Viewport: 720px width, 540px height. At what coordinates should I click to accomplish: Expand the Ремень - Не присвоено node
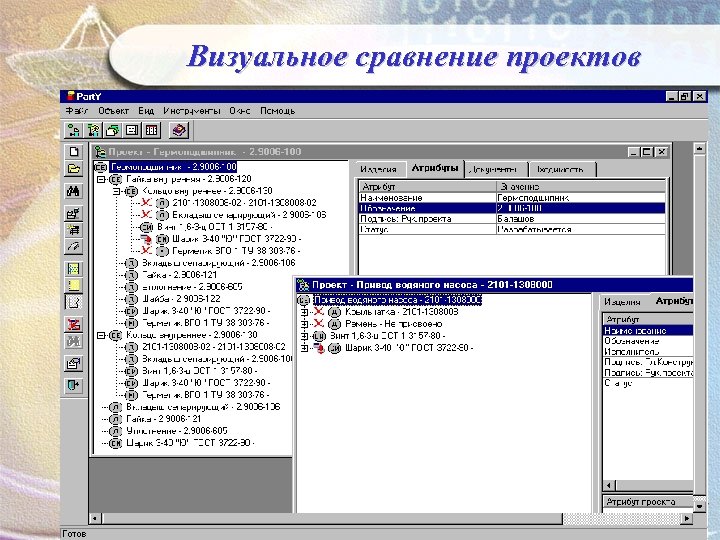[304, 324]
